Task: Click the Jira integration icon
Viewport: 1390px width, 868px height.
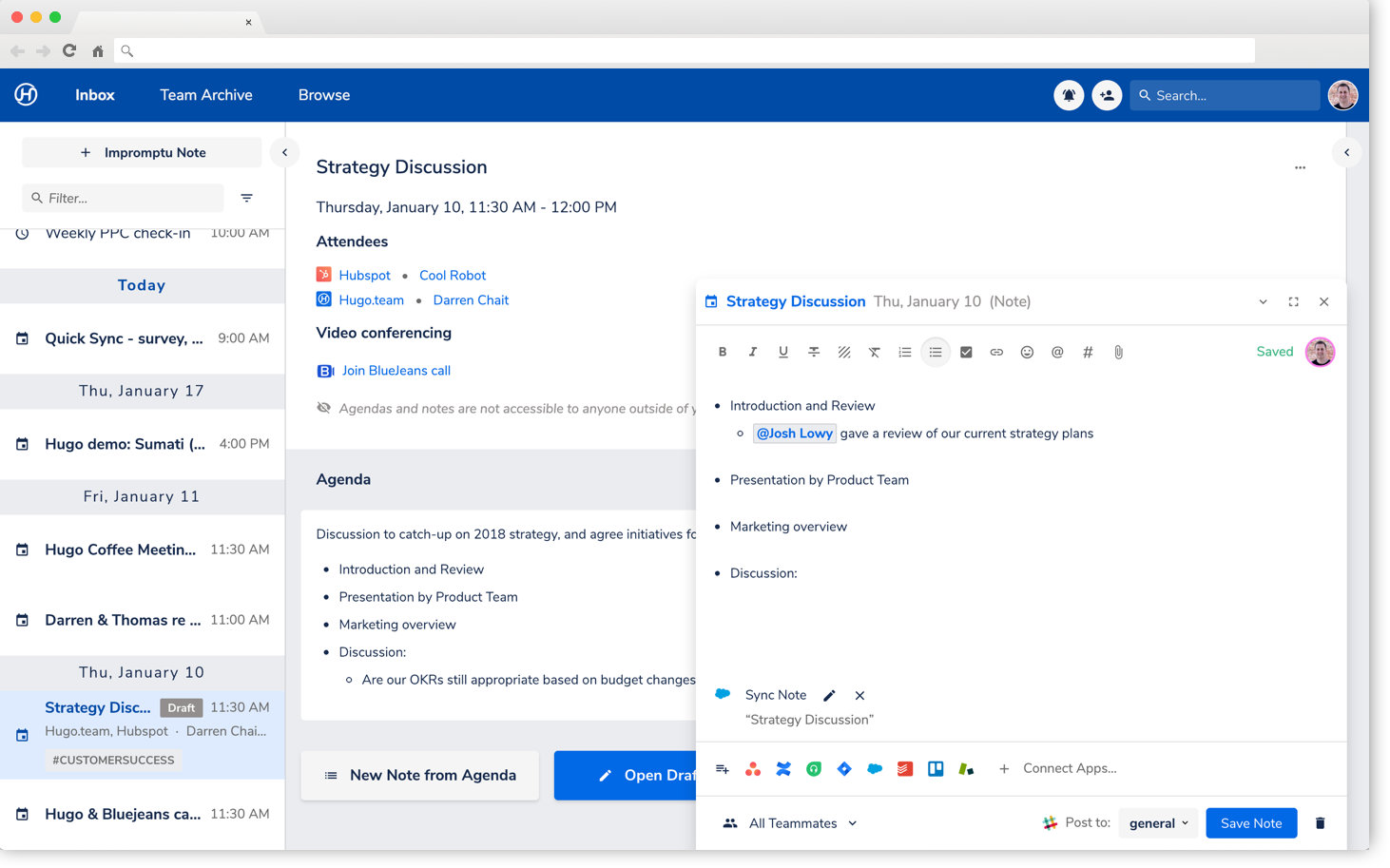Action: [844, 769]
